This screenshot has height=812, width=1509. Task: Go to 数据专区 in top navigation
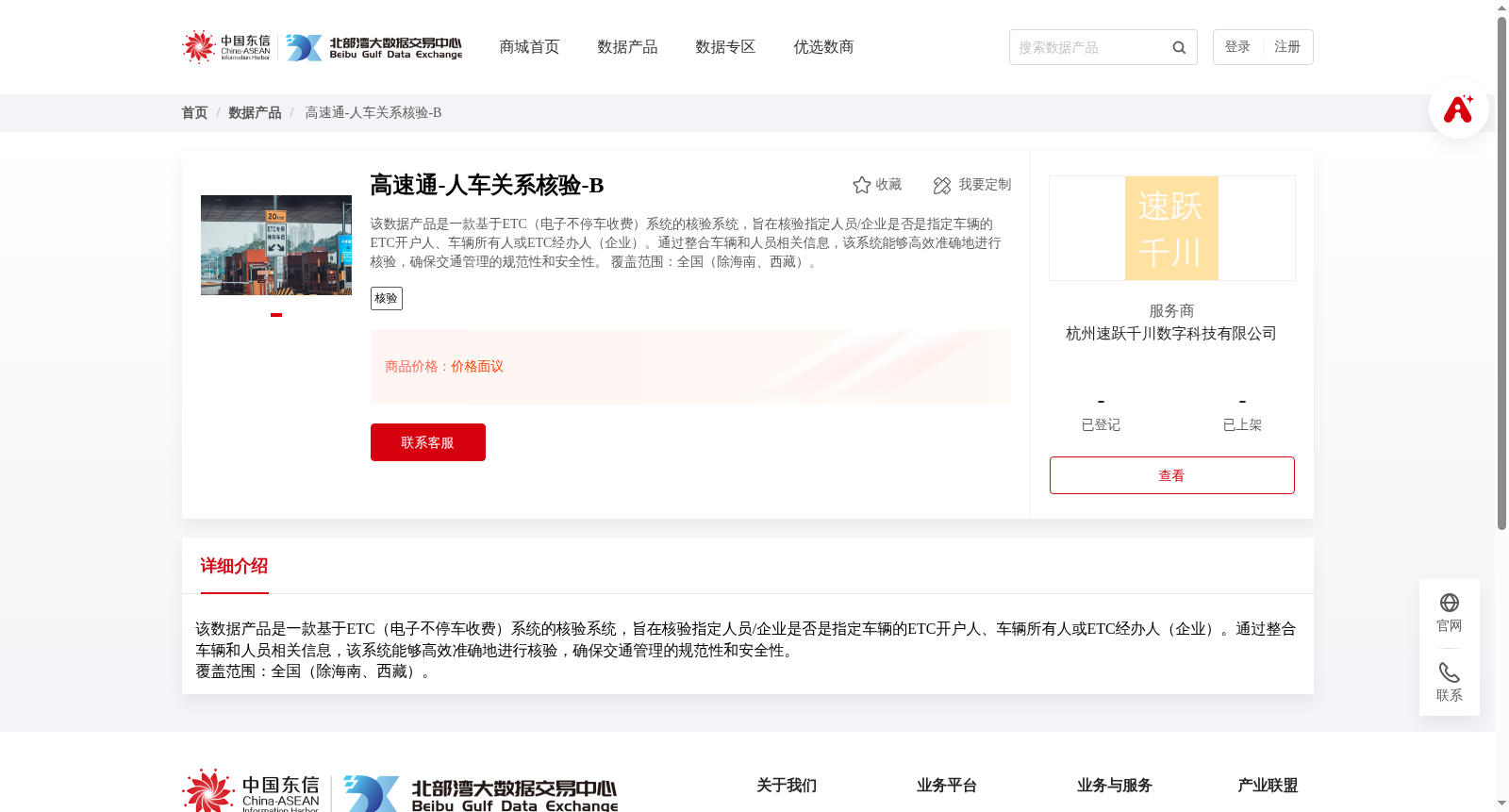(x=725, y=47)
